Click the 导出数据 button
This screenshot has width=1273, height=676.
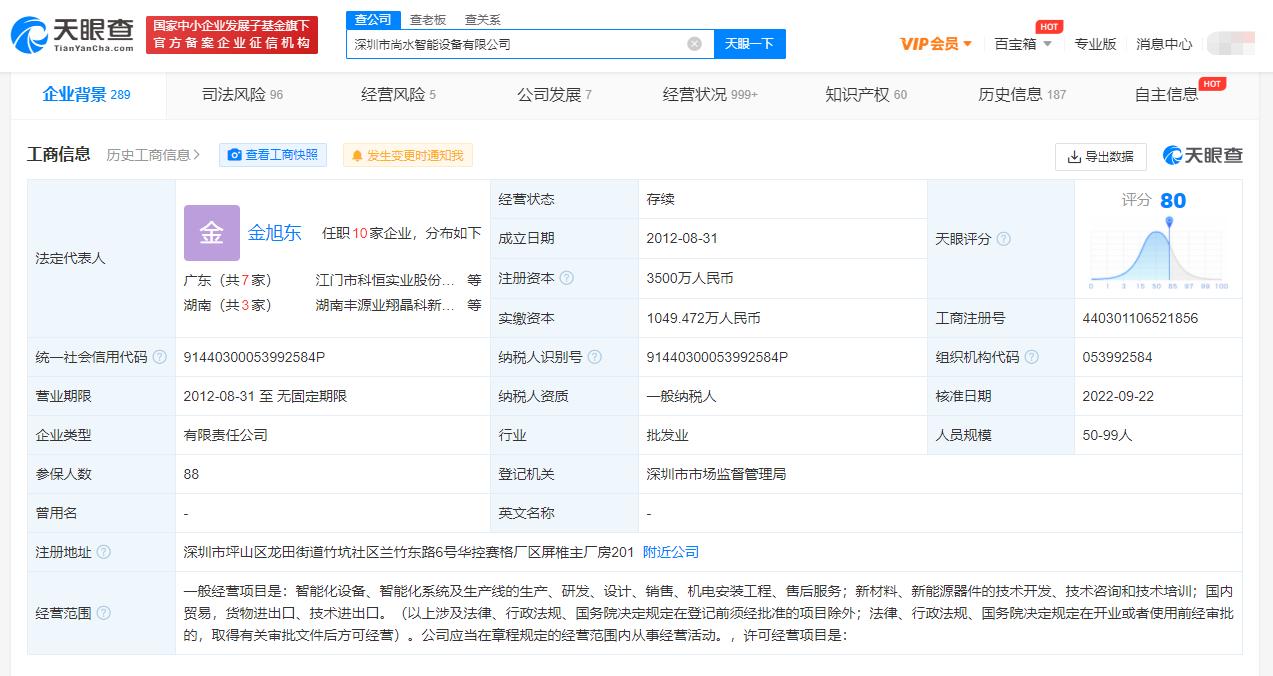click(x=1100, y=157)
